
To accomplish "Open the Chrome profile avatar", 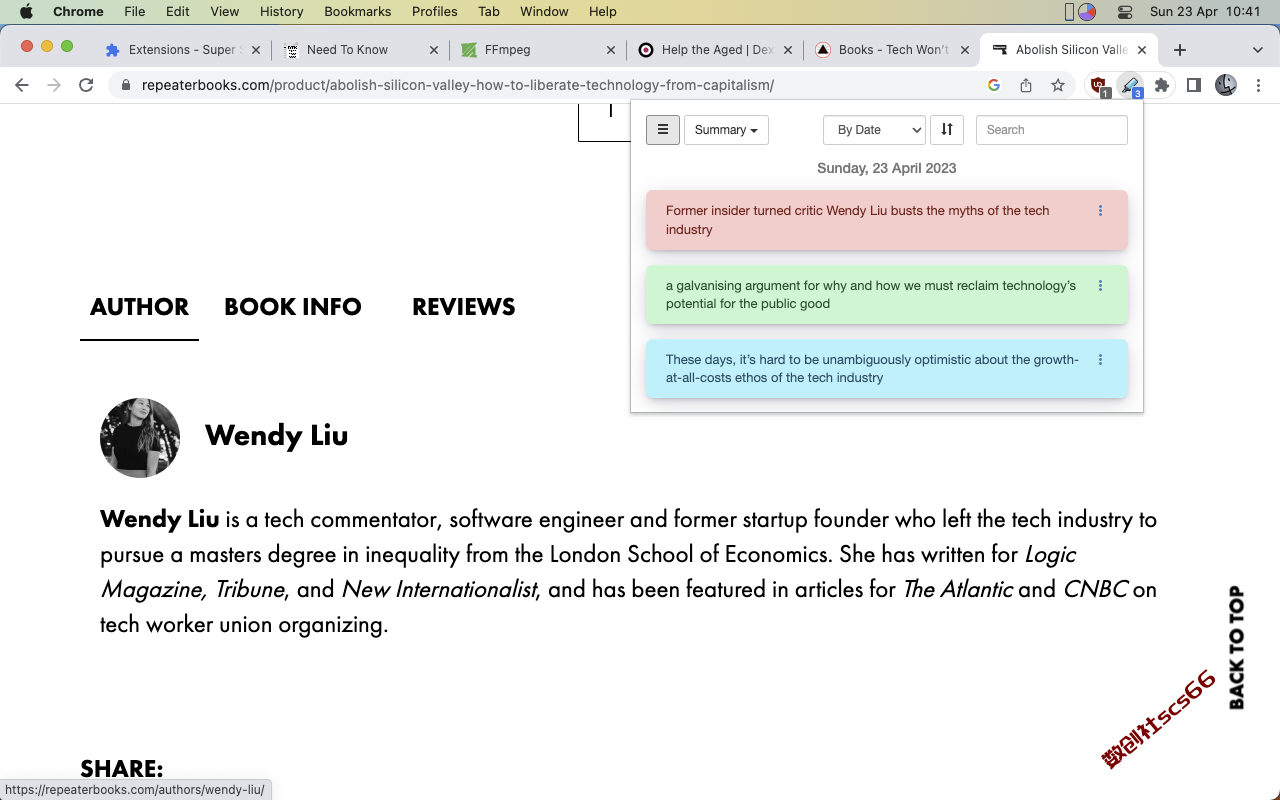I will [x=1226, y=86].
